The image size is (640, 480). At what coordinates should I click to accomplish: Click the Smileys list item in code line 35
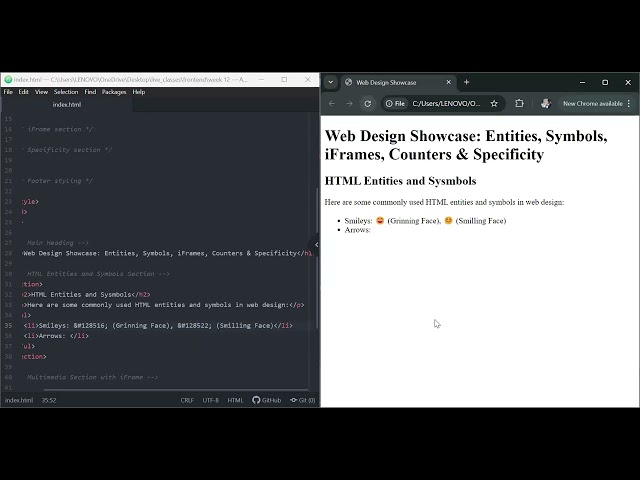pyautogui.click(x=158, y=325)
